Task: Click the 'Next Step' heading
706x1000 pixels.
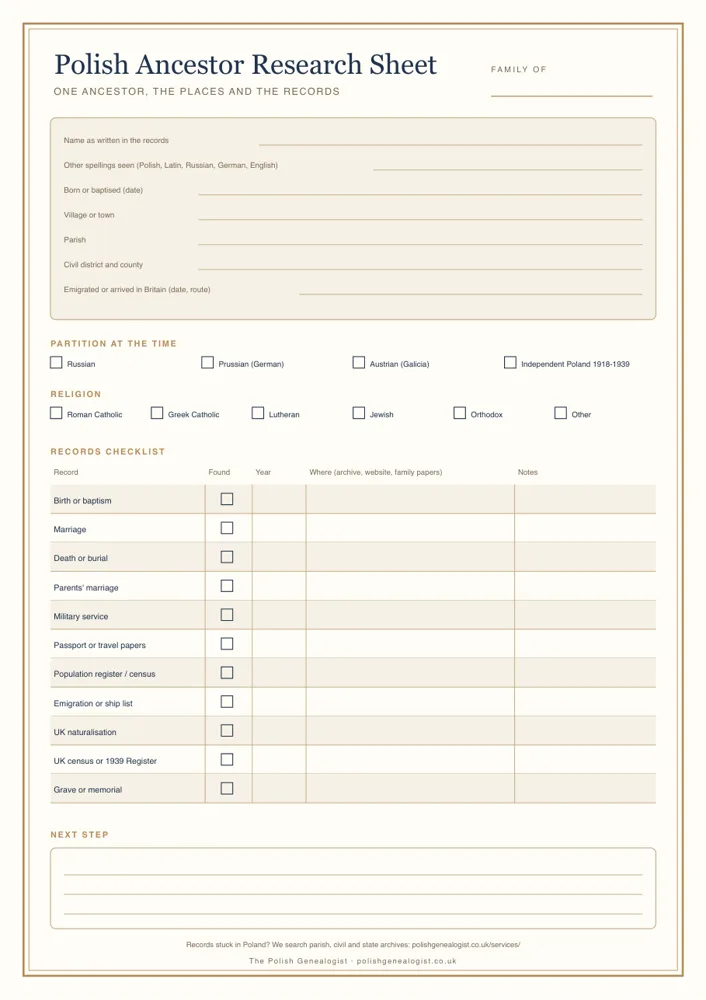Action: point(80,834)
